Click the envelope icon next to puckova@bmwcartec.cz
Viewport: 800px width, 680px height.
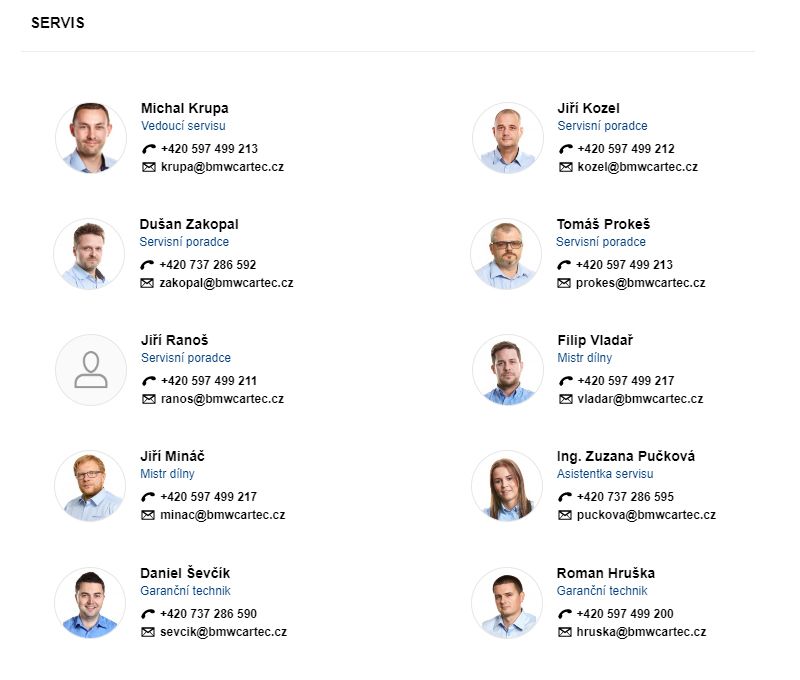565,515
